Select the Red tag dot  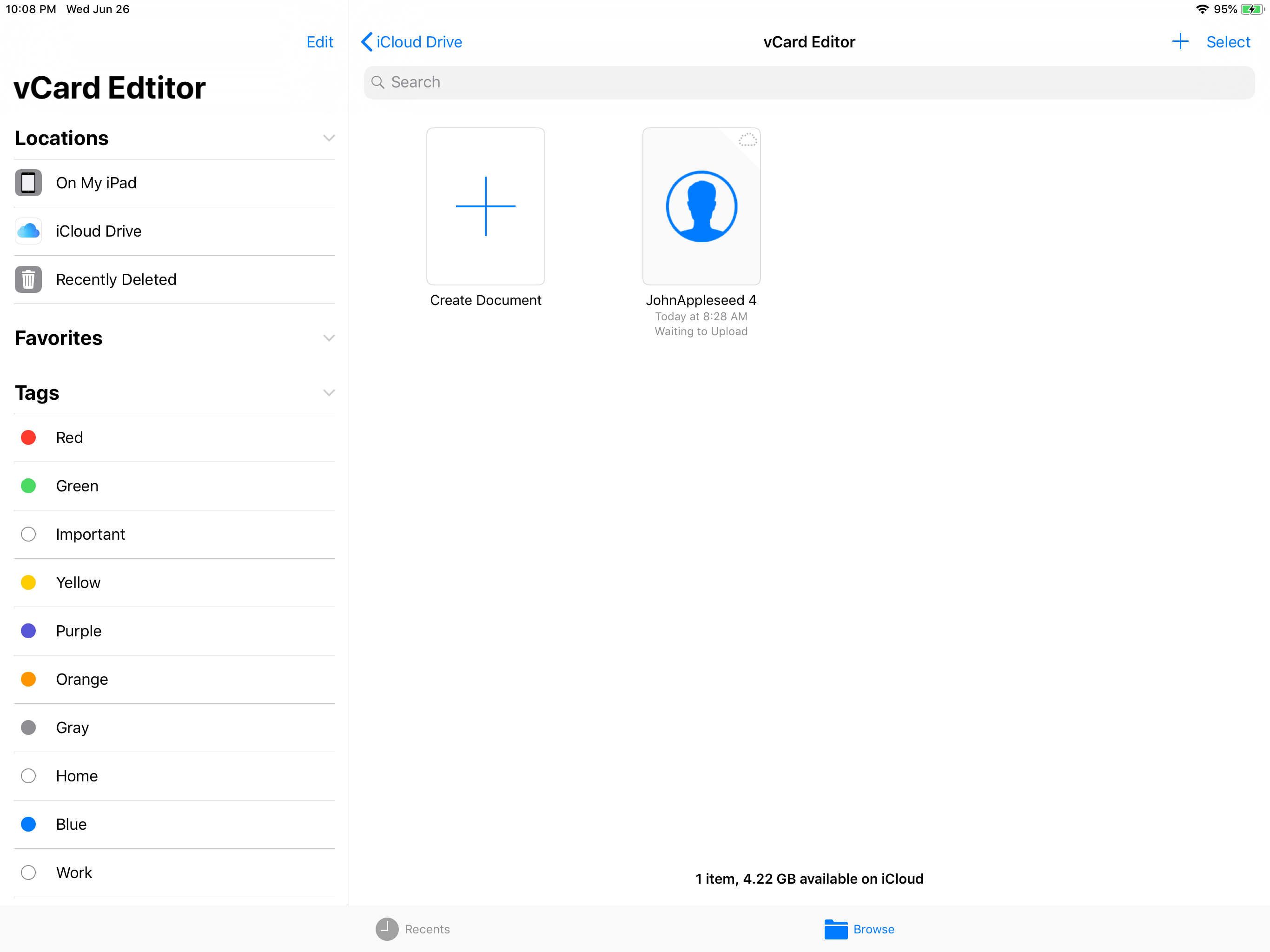coord(28,437)
